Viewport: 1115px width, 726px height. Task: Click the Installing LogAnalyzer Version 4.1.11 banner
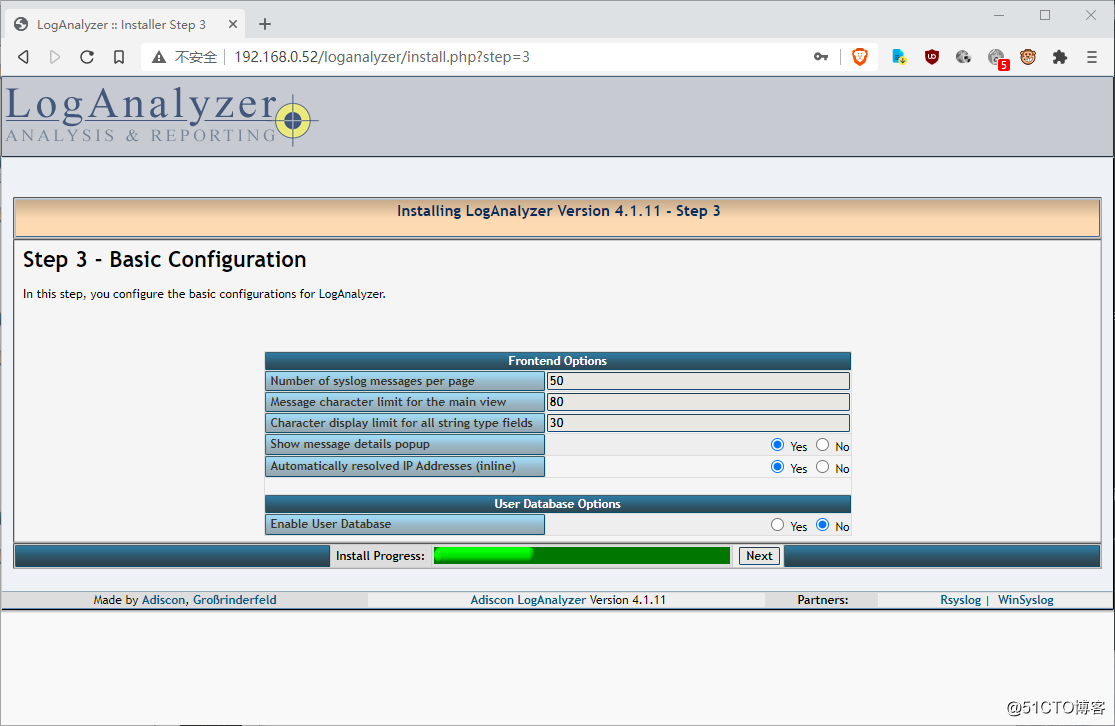tap(558, 217)
